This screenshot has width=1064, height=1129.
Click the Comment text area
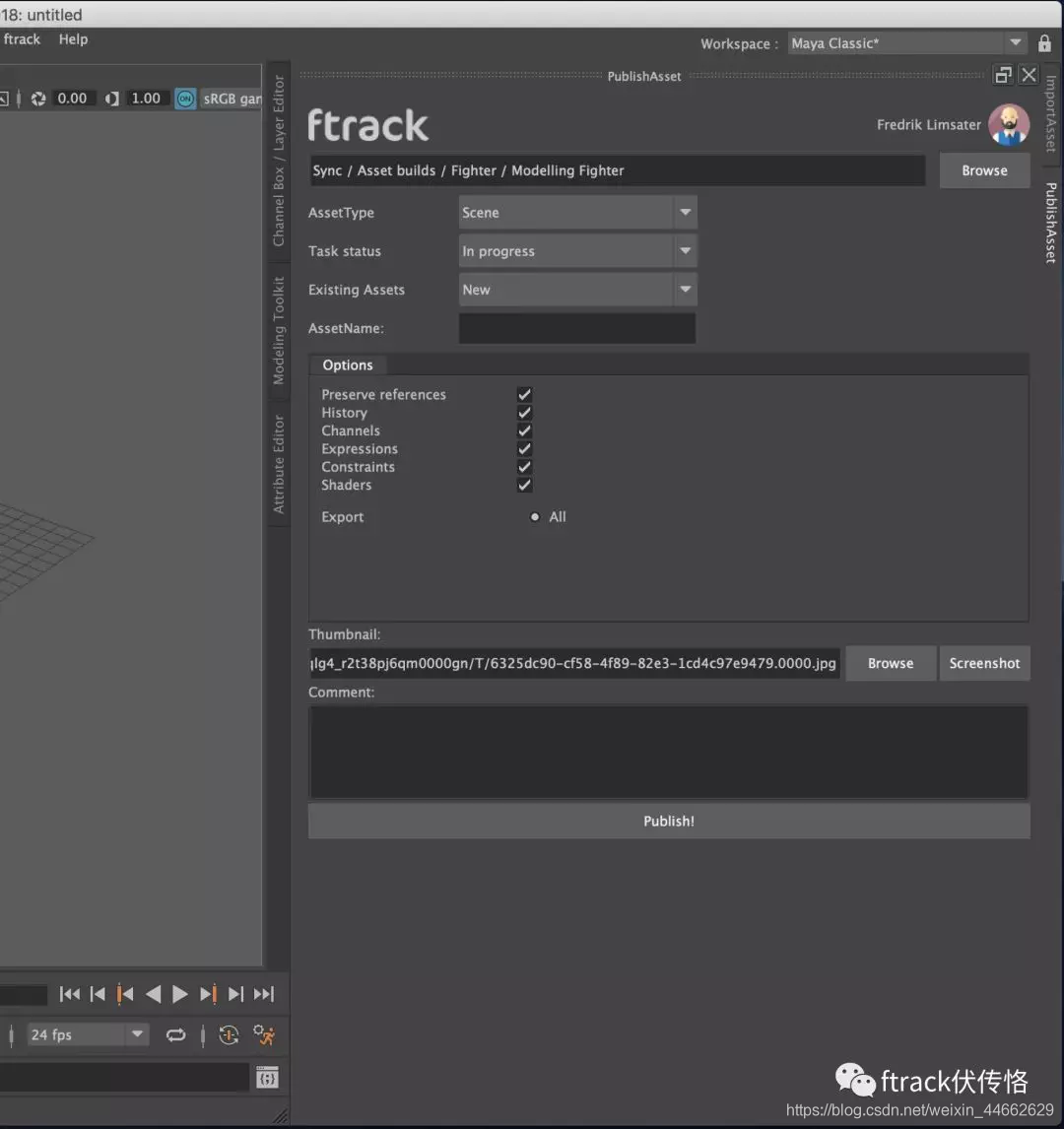point(669,752)
